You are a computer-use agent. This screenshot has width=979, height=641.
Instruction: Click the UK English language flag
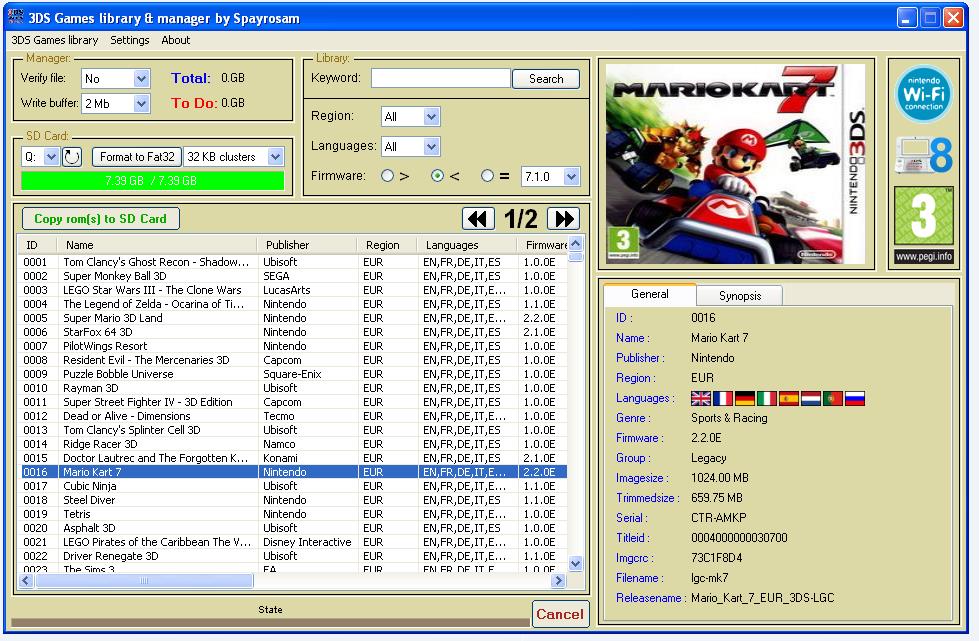(x=701, y=398)
